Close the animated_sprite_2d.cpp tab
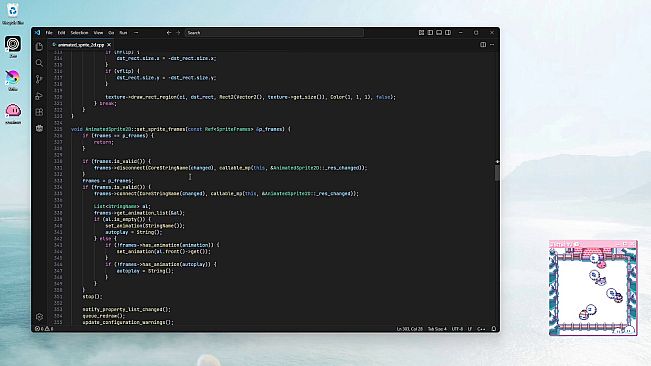The width and height of the screenshot is (651, 366). tap(109, 44)
